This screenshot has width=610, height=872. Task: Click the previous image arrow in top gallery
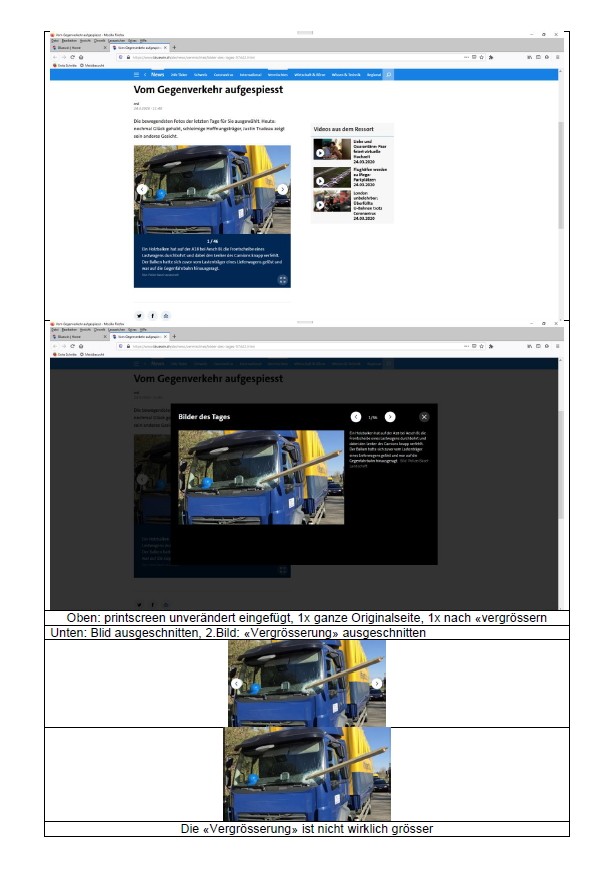click(x=142, y=188)
